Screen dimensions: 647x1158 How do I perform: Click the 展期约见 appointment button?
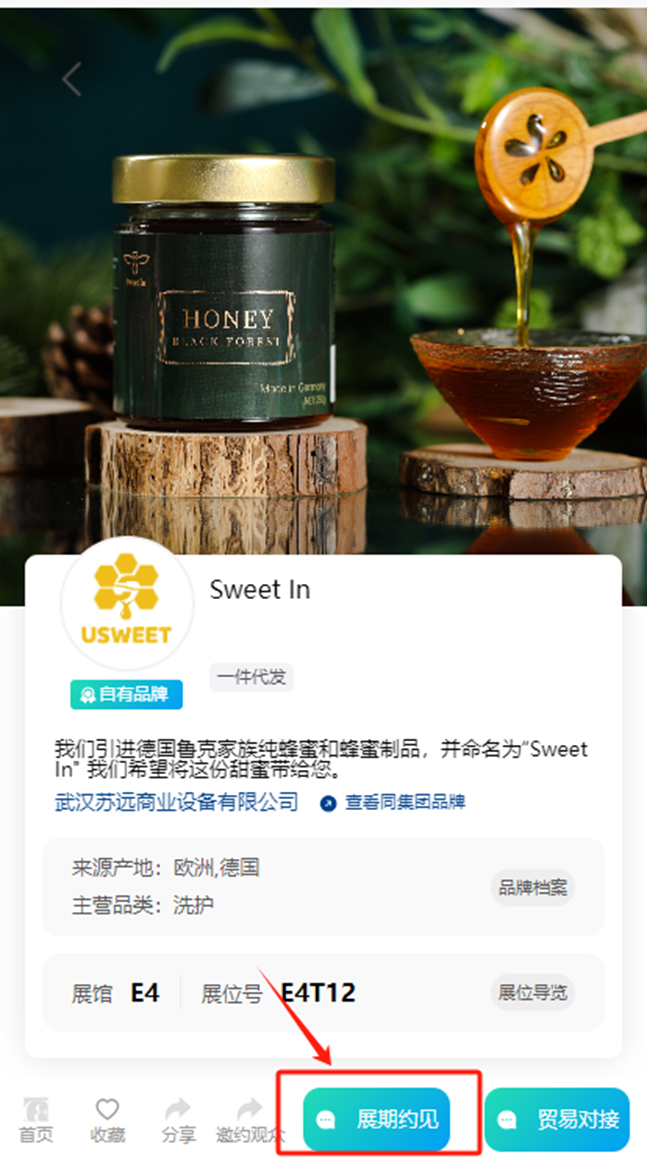point(377,1120)
